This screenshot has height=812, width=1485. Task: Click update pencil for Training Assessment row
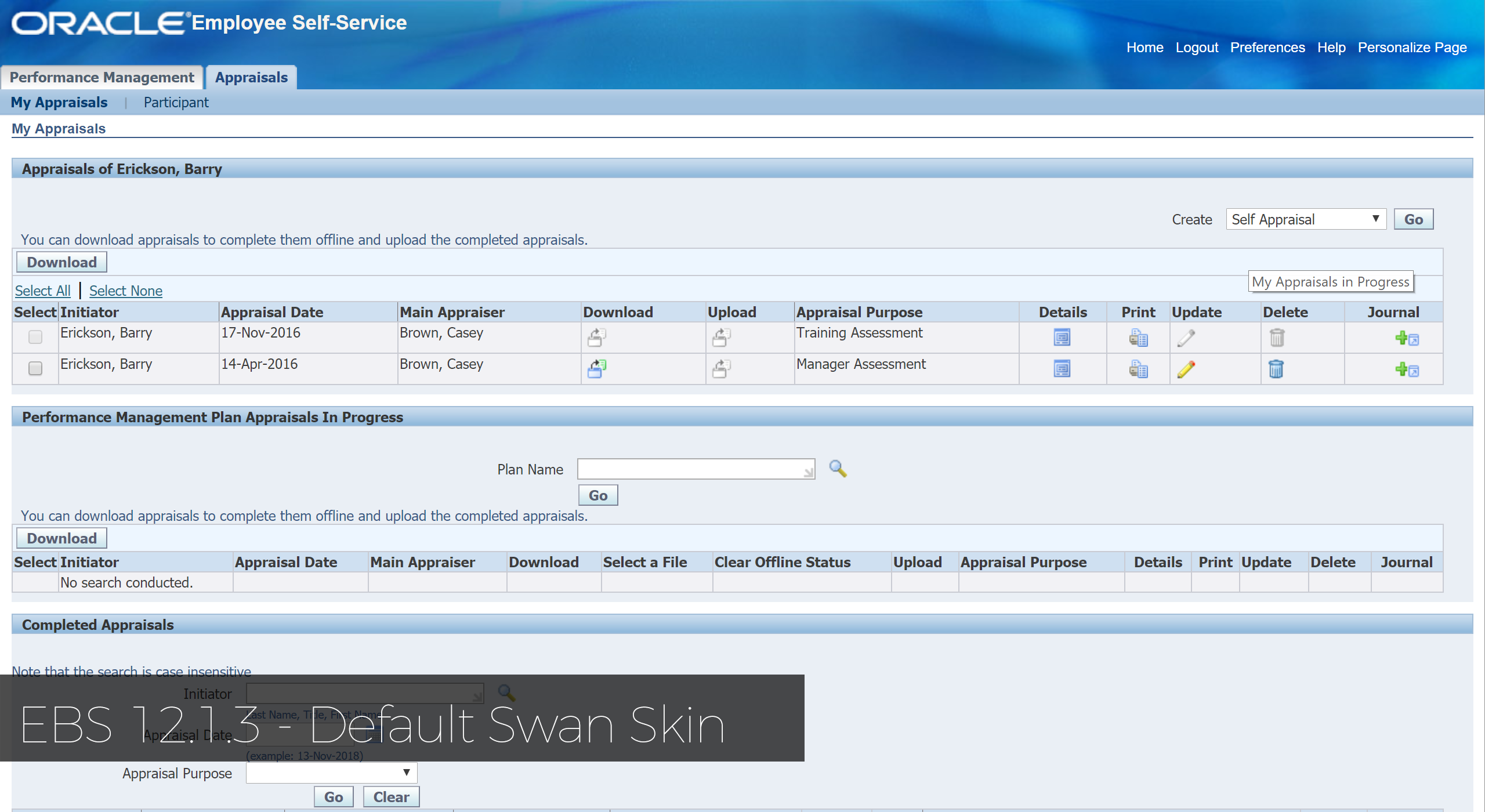point(1186,338)
